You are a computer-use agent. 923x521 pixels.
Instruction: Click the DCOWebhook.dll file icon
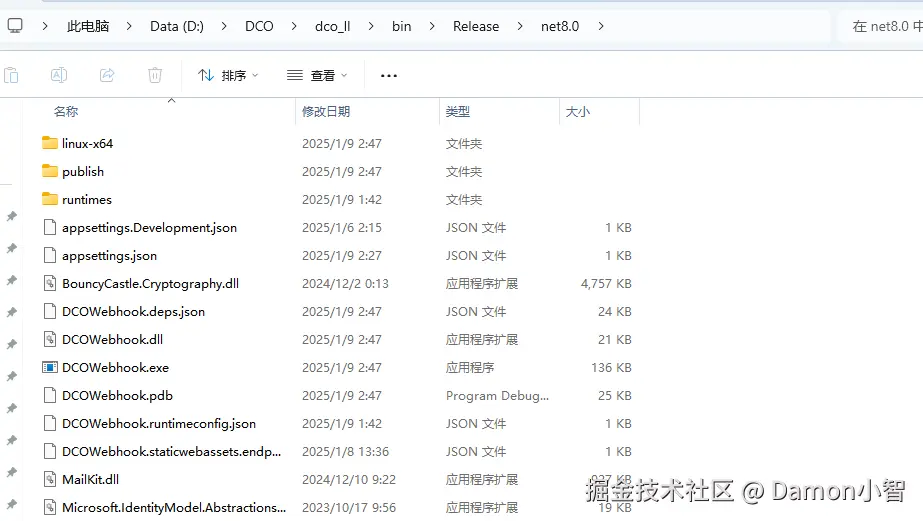50,339
